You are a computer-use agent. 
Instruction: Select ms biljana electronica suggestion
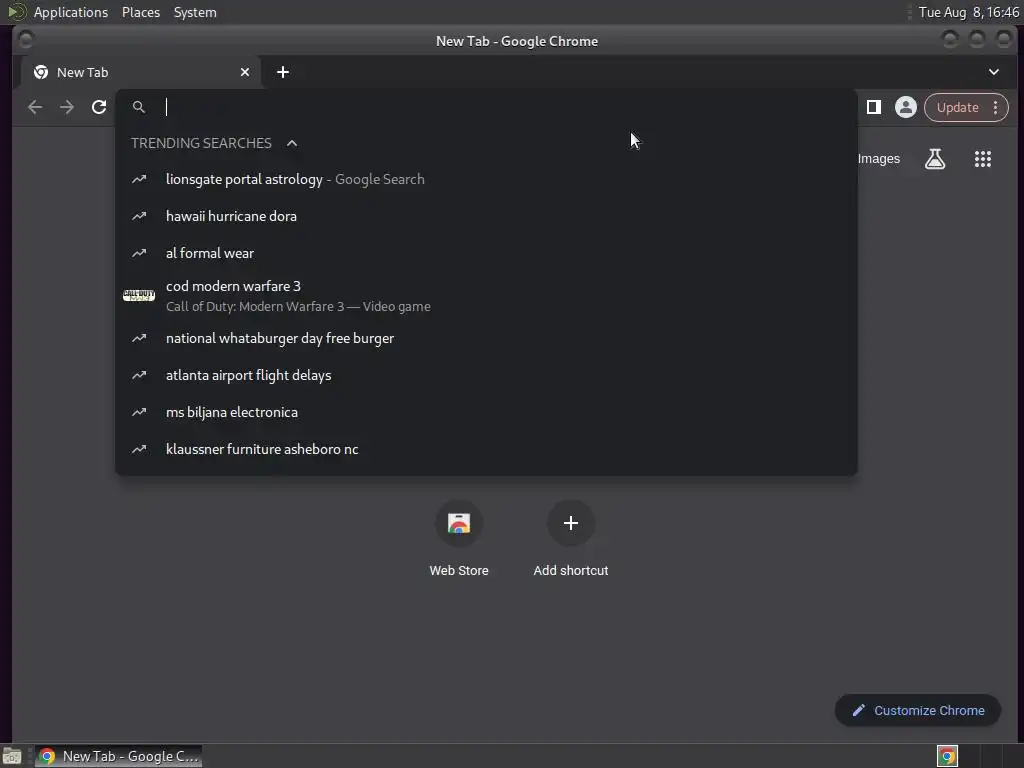click(x=486, y=413)
